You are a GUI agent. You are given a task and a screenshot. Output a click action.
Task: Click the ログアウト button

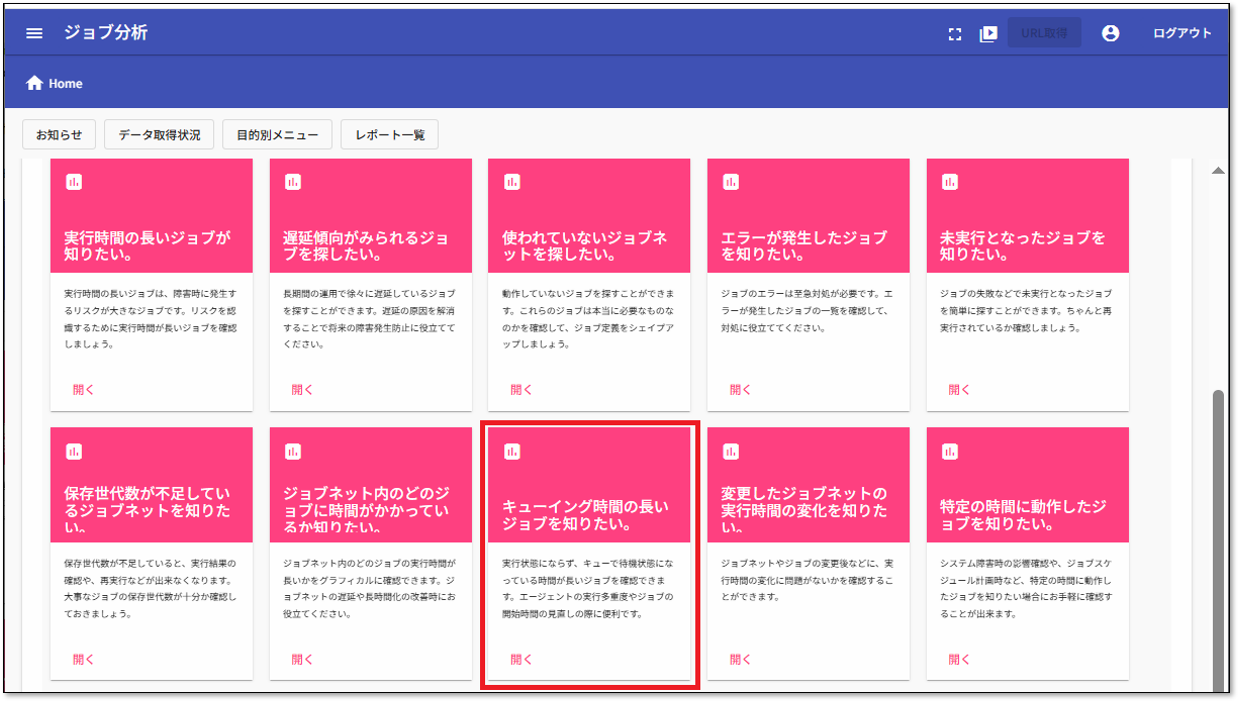[x=1182, y=33]
